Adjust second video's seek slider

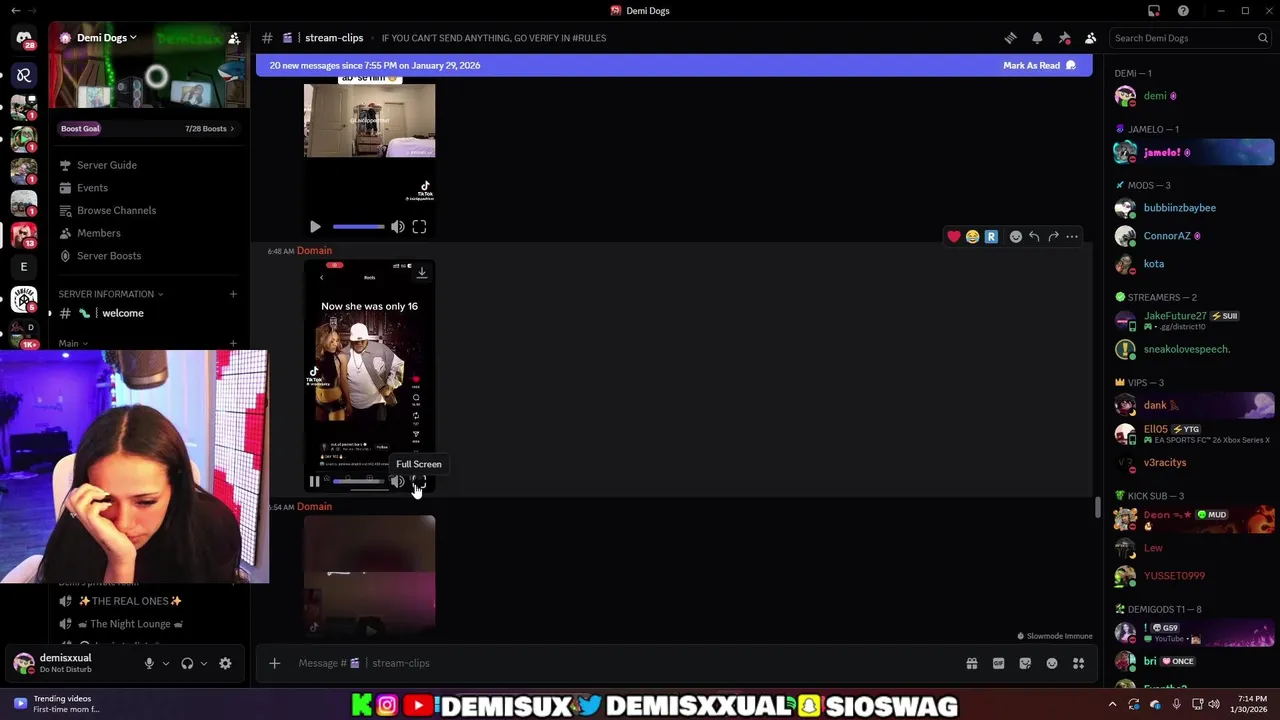(358, 482)
